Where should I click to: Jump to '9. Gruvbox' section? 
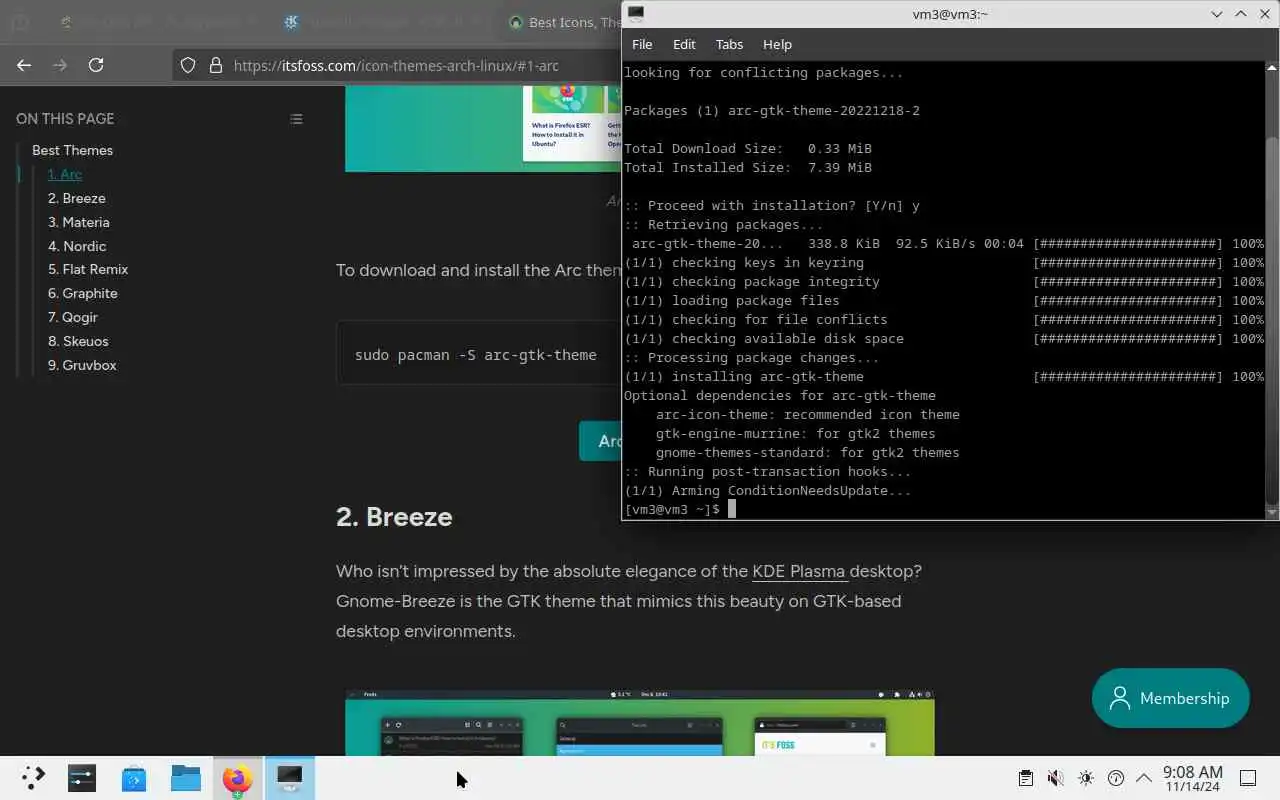(x=82, y=365)
